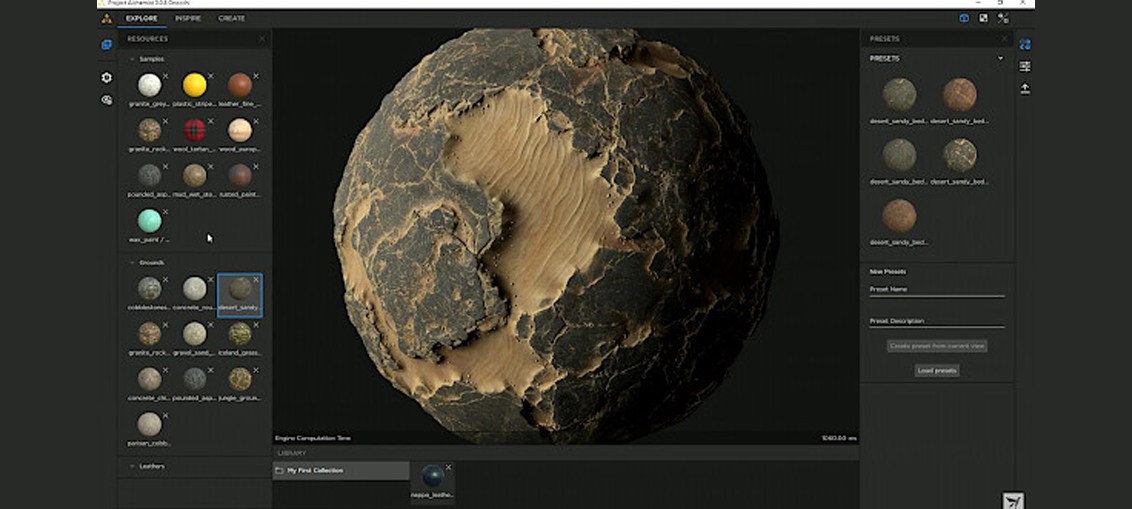The width and height of the screenshot is (1132, 509).
Task: Open the settings gear in left sidebar
Action: pos(107,78)
